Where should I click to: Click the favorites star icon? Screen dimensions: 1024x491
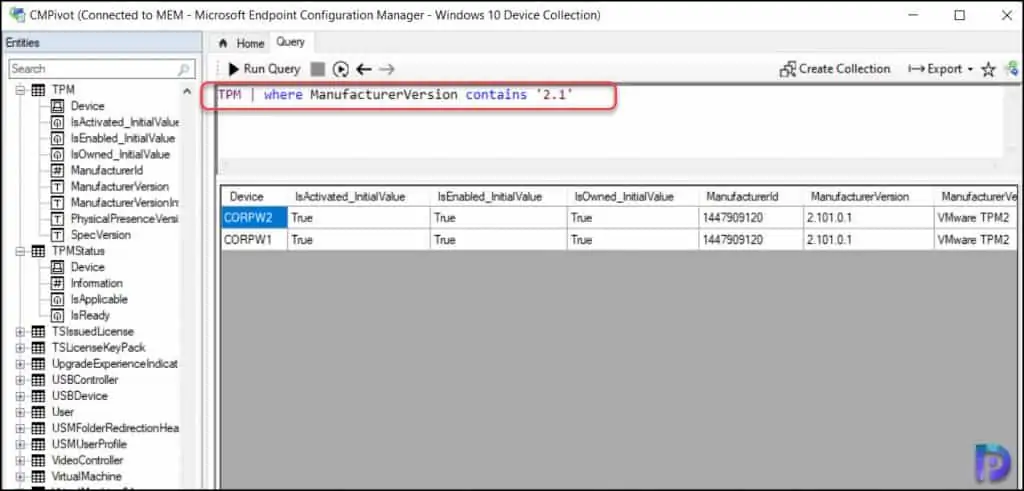989,69
